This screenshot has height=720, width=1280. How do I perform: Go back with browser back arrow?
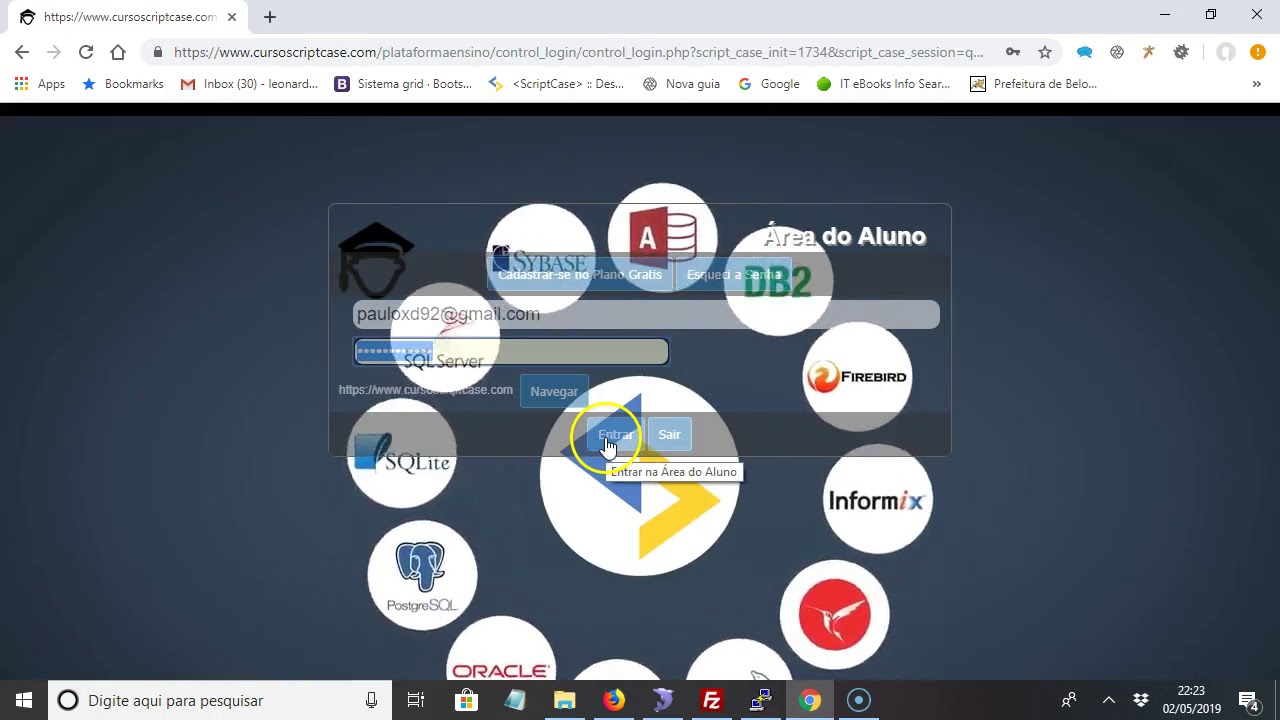coord(22,52)
